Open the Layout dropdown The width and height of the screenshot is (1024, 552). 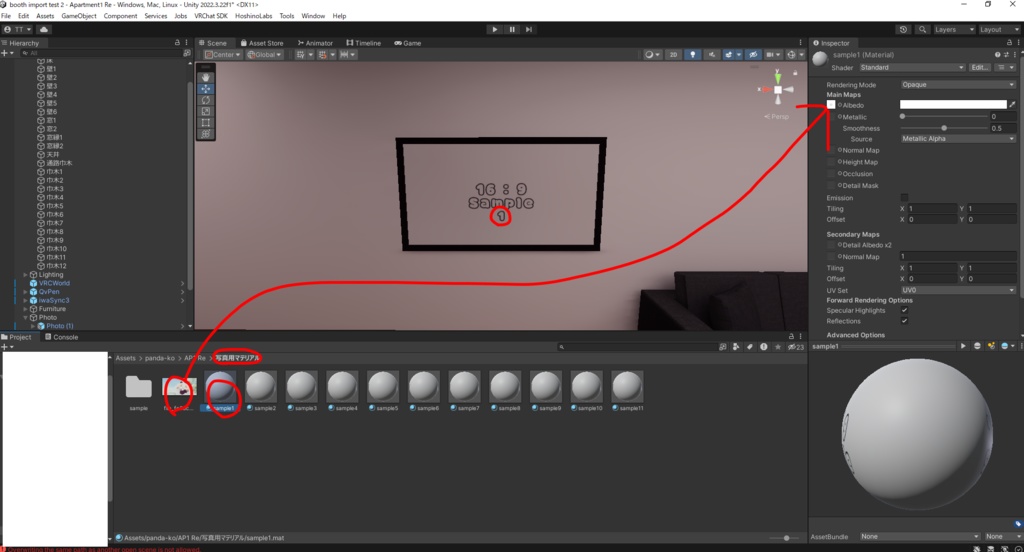(999, 29)
